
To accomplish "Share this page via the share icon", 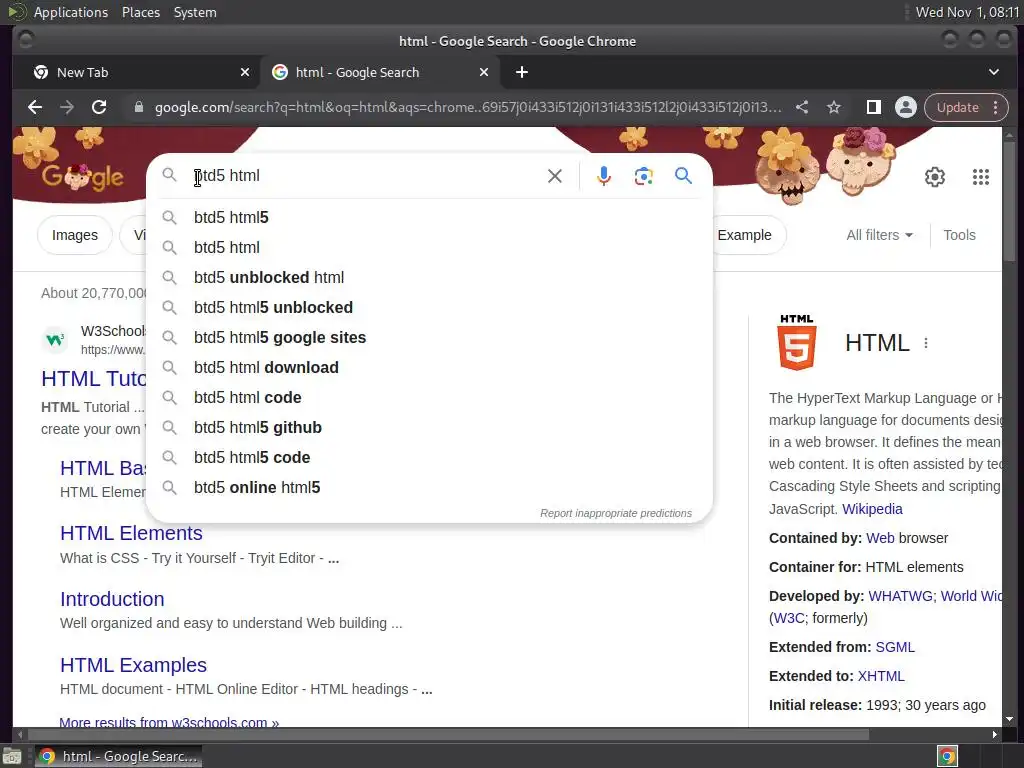I will click(802, 107).
